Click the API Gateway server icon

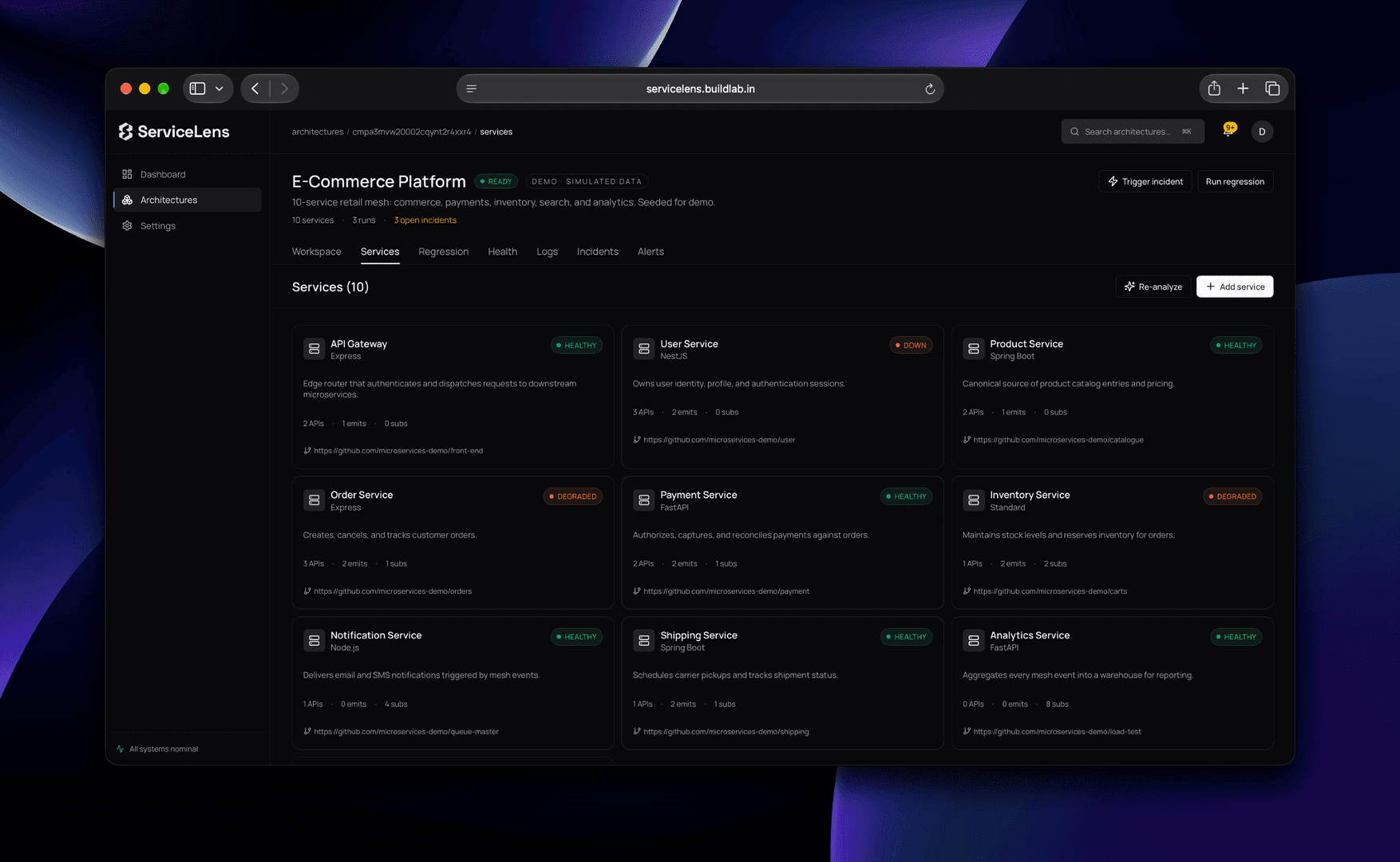314,349
